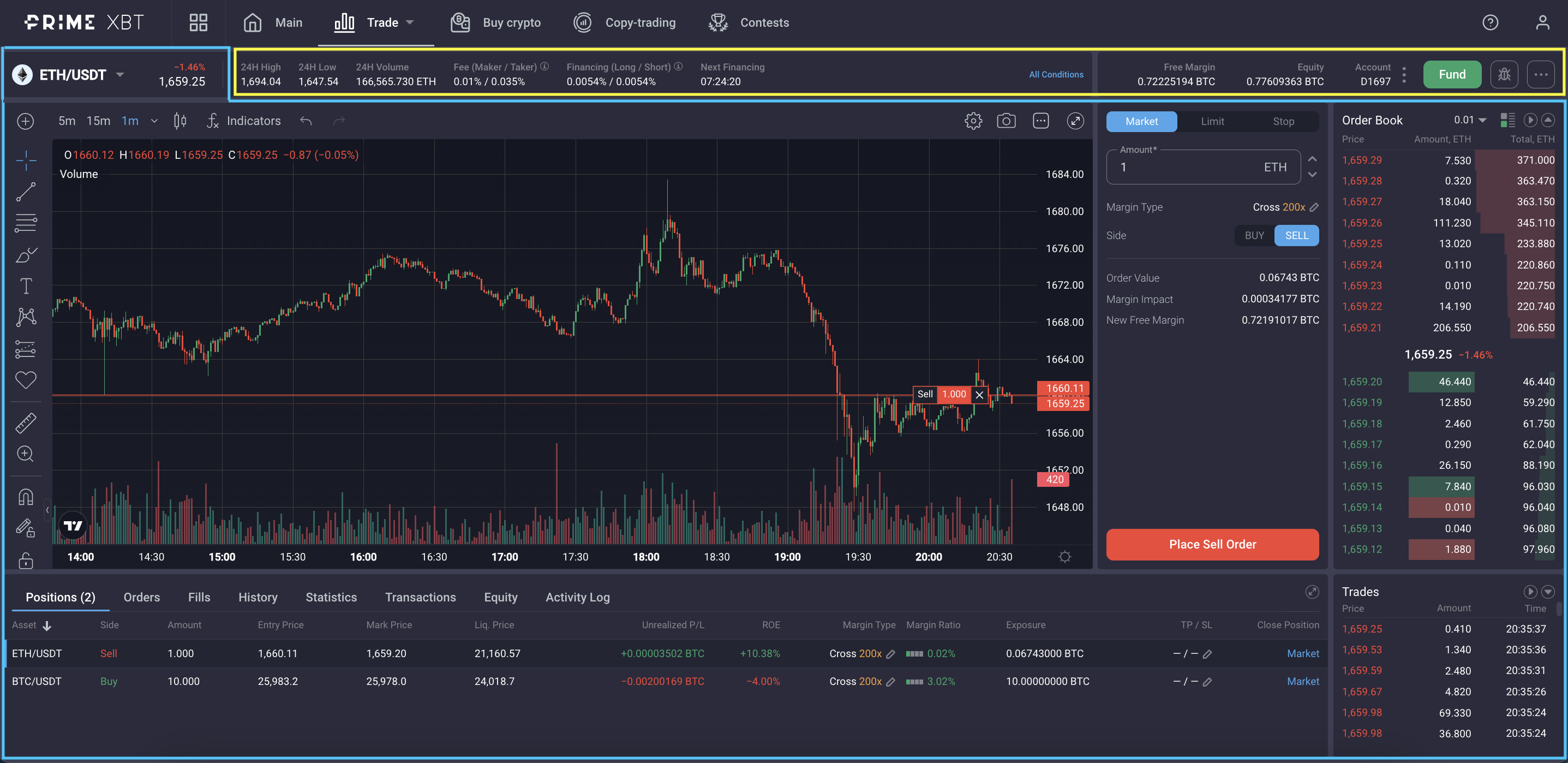Select the SELL side toggle

tap(1296, 236)
